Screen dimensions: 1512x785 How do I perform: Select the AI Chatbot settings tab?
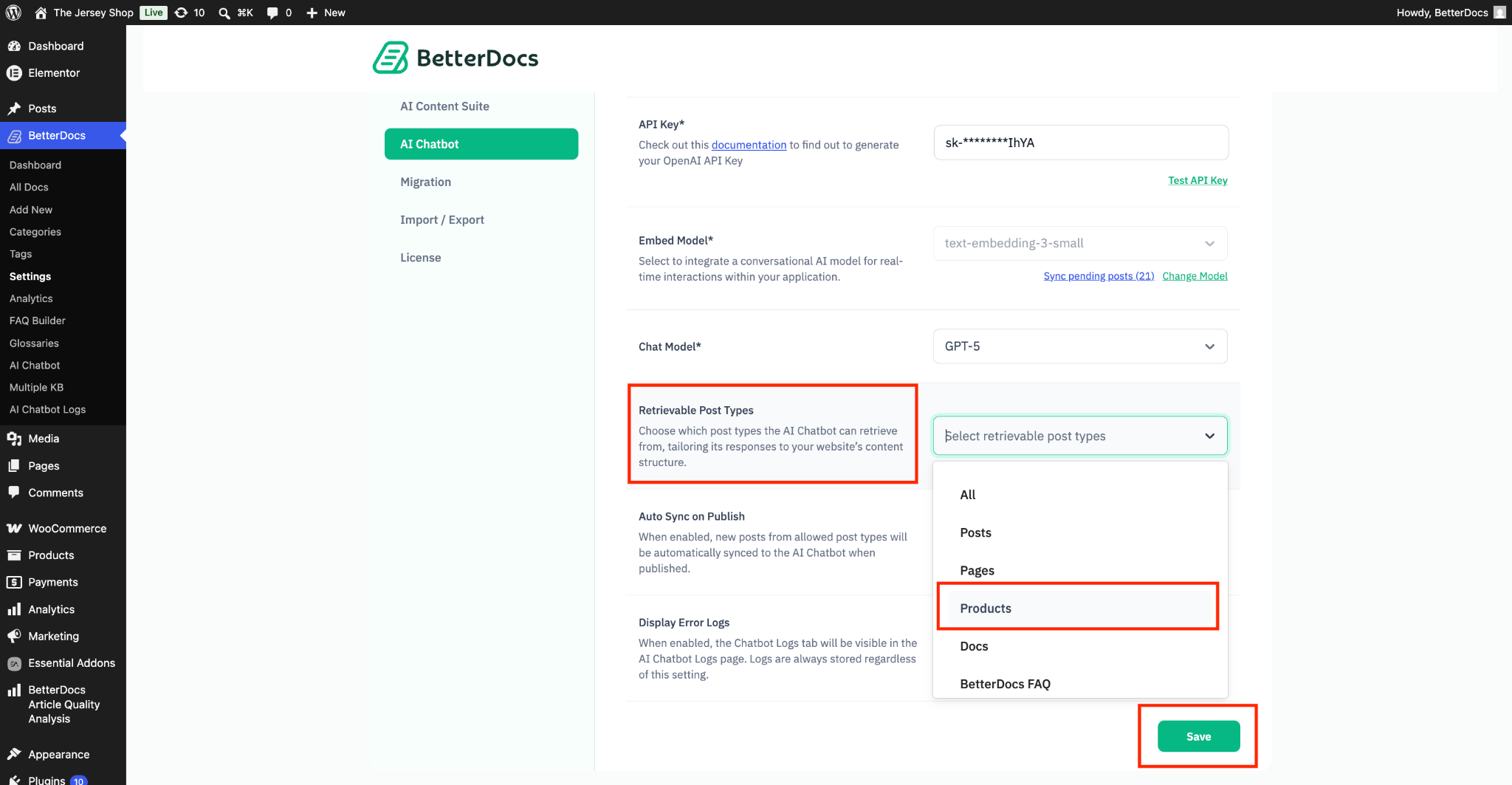(x=481, y=144)
